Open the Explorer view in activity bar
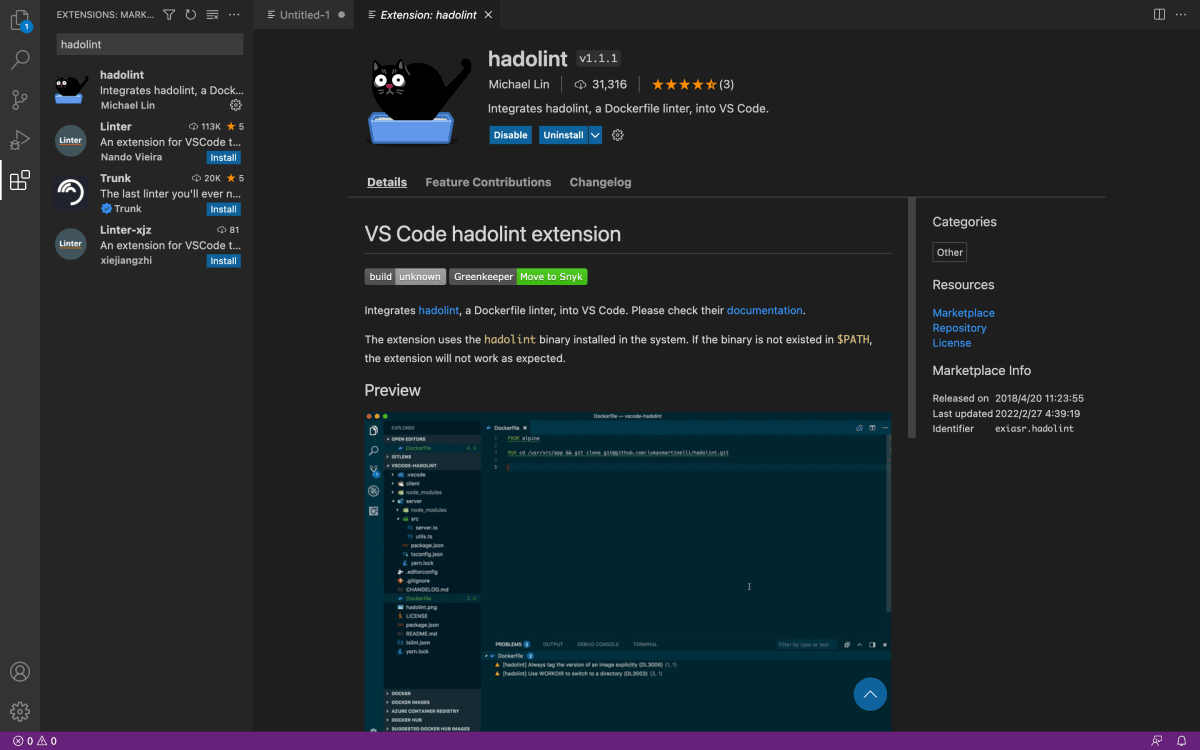This screenshot has height=750, width=1200. 20,19
